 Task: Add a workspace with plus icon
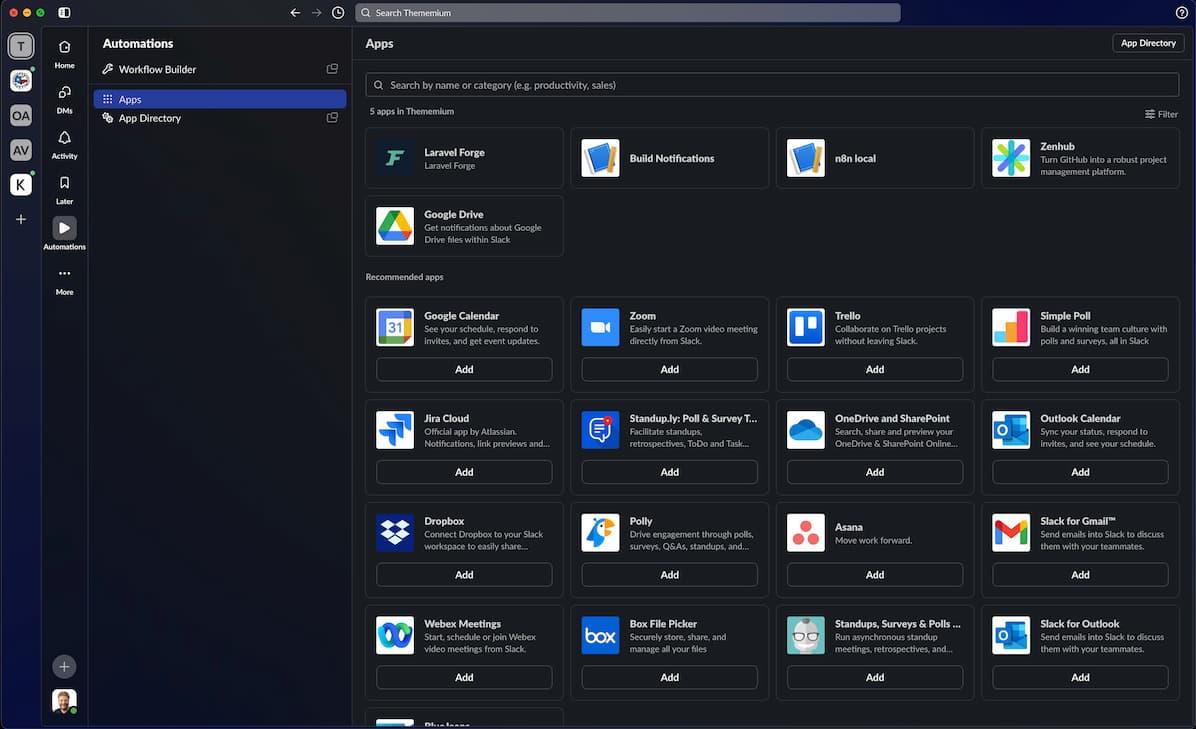(21, 220)
